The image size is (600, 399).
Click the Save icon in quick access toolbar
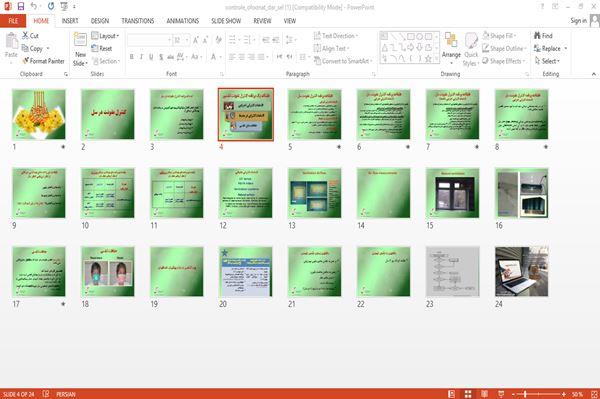(21, 7)
